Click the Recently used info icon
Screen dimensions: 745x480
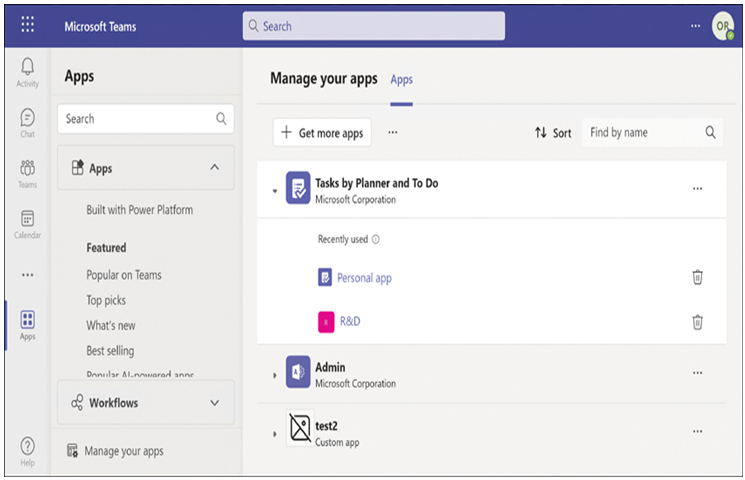(375, 239)
